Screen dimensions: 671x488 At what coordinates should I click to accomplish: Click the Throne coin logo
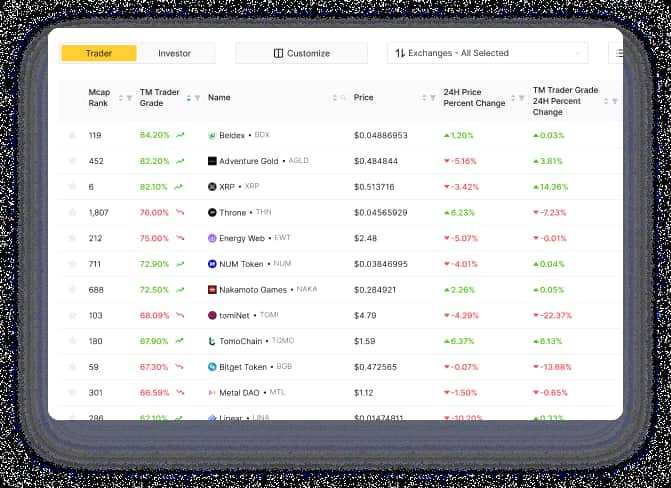coord(212,212)
